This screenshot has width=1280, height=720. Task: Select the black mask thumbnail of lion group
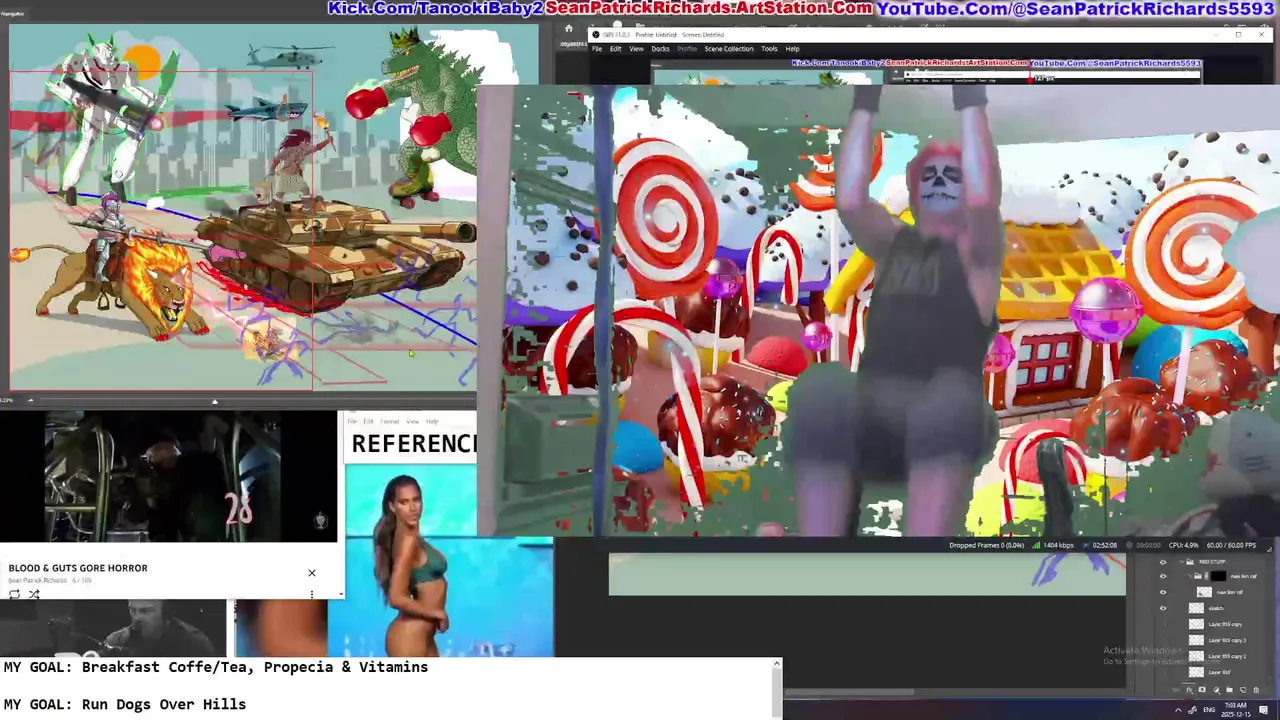[x=1218, y=576]
